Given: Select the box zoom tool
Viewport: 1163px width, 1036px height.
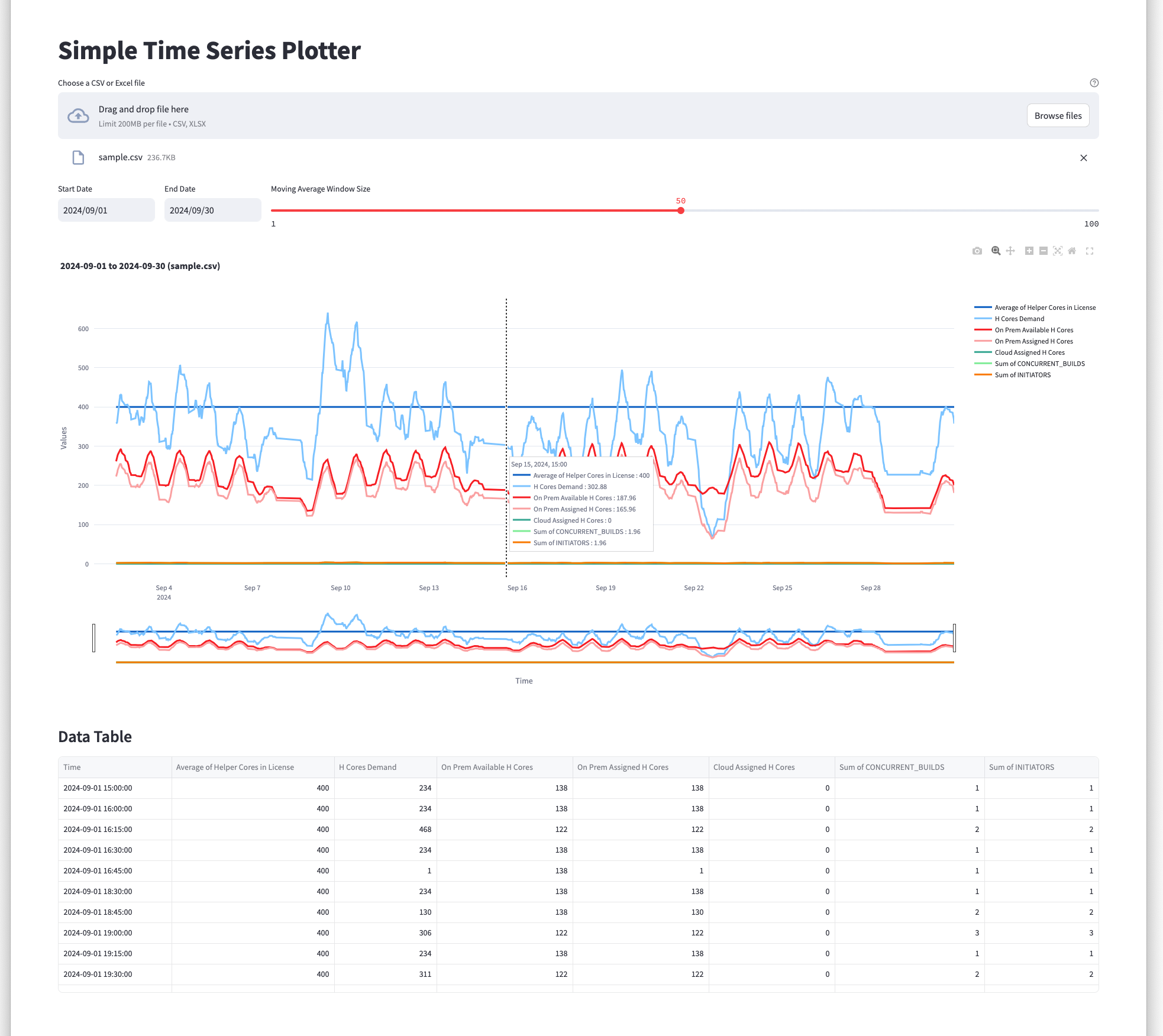Looking at the screenshot, I should 996,251.
